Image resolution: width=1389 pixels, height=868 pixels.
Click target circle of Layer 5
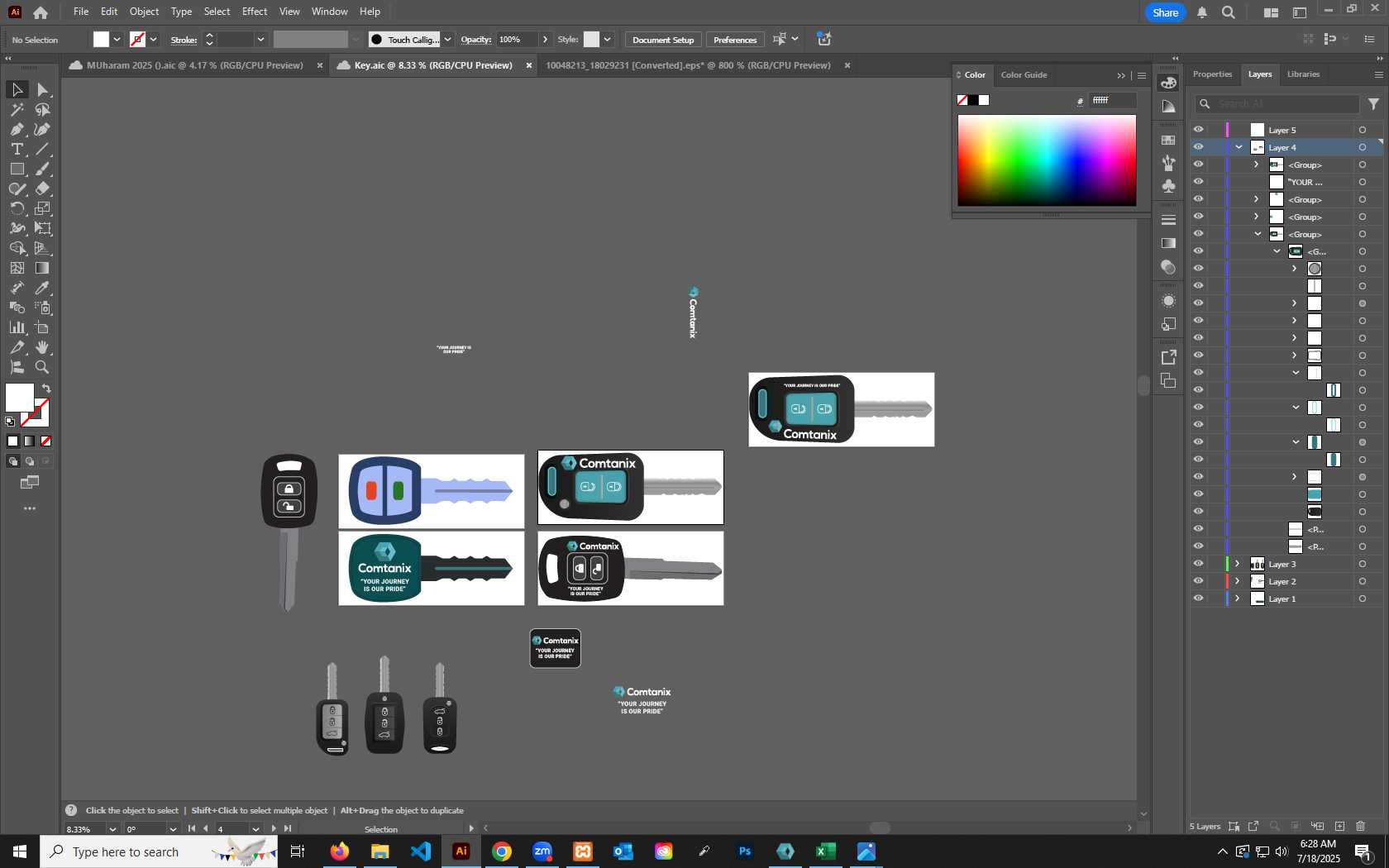coord(1362,130)
